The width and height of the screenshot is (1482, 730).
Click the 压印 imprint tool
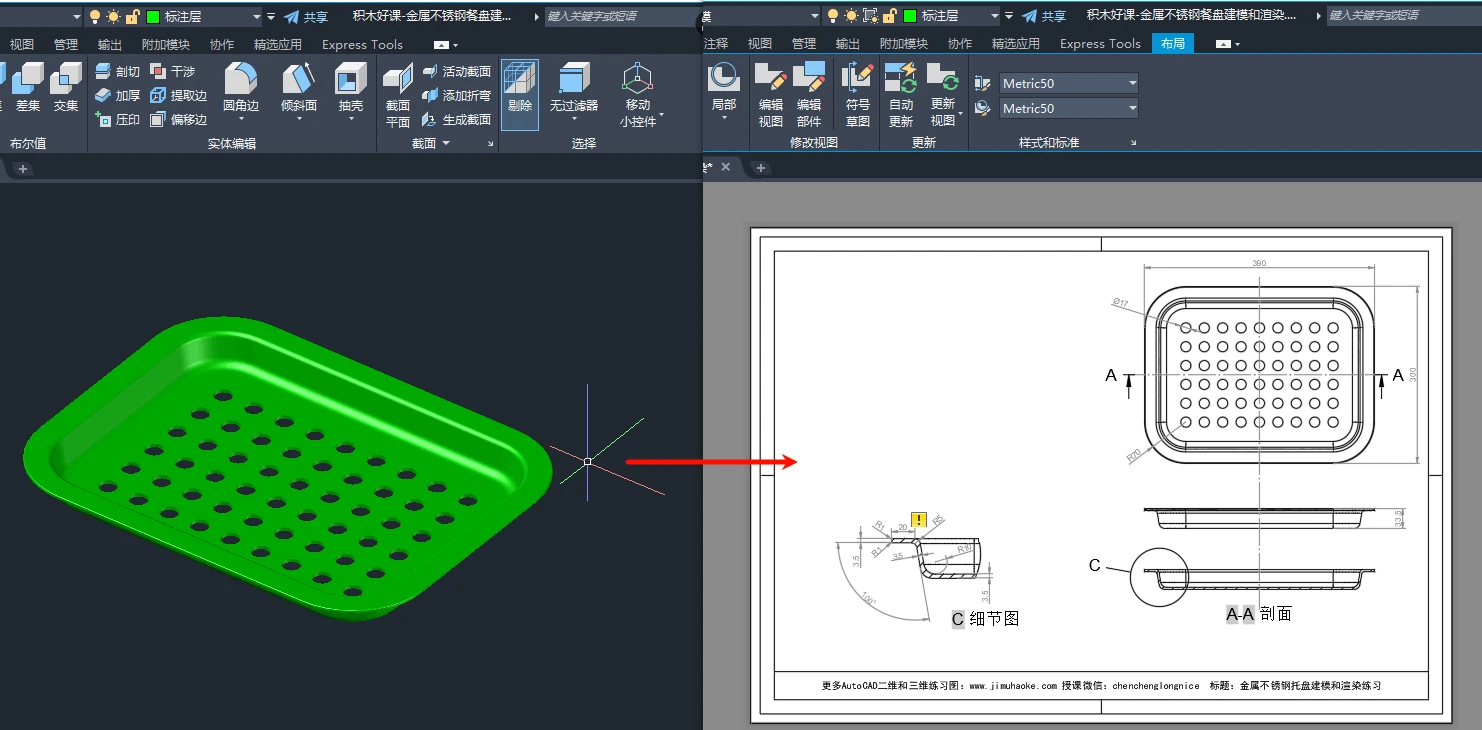pyautogui.click(x=117, y=120)
